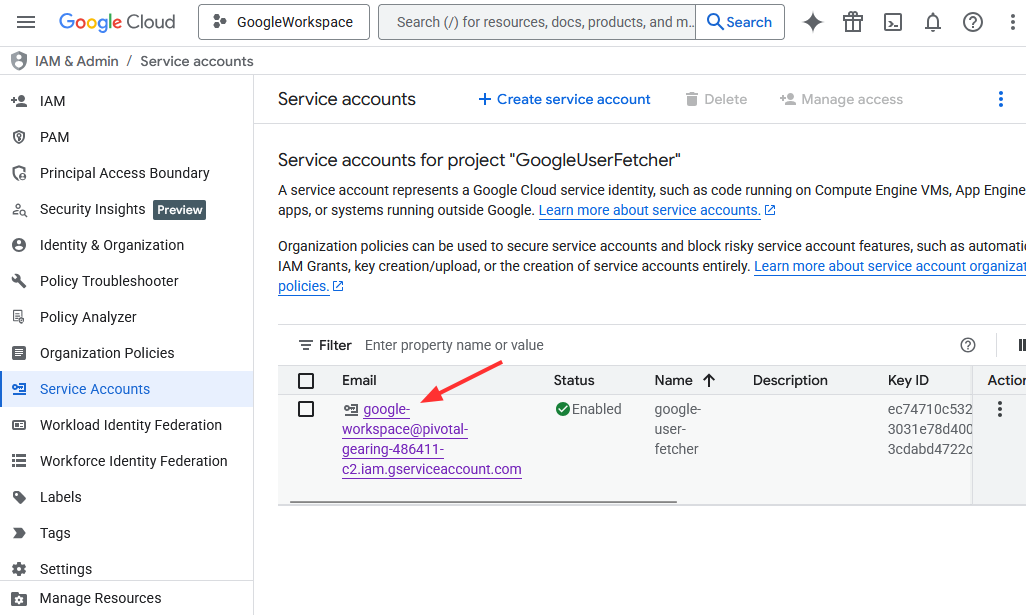Open the main navigation hamburger menu
The image size is (1026, 615).
coord(26,22)
